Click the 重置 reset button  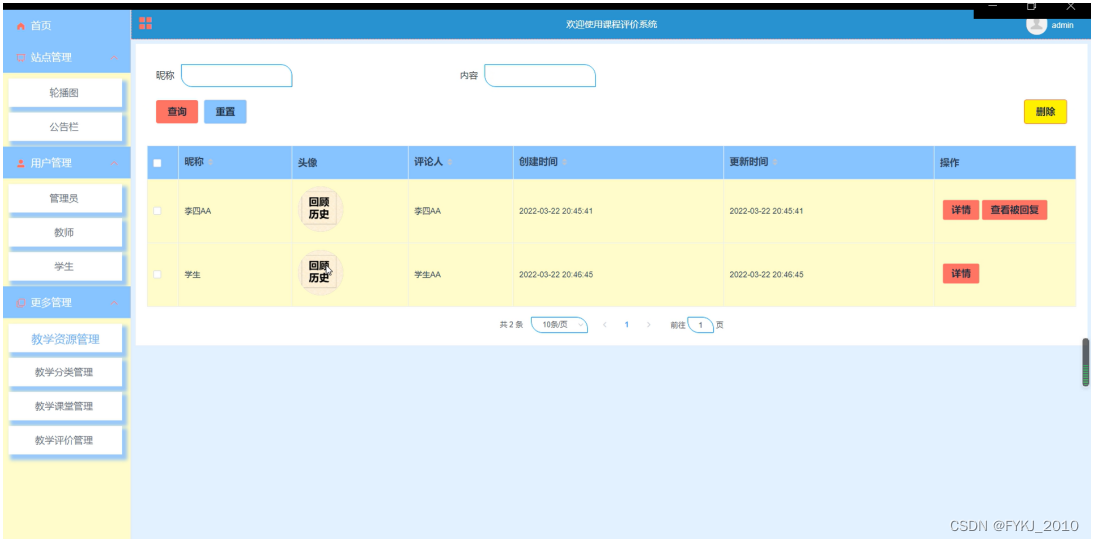coord(225,112)
